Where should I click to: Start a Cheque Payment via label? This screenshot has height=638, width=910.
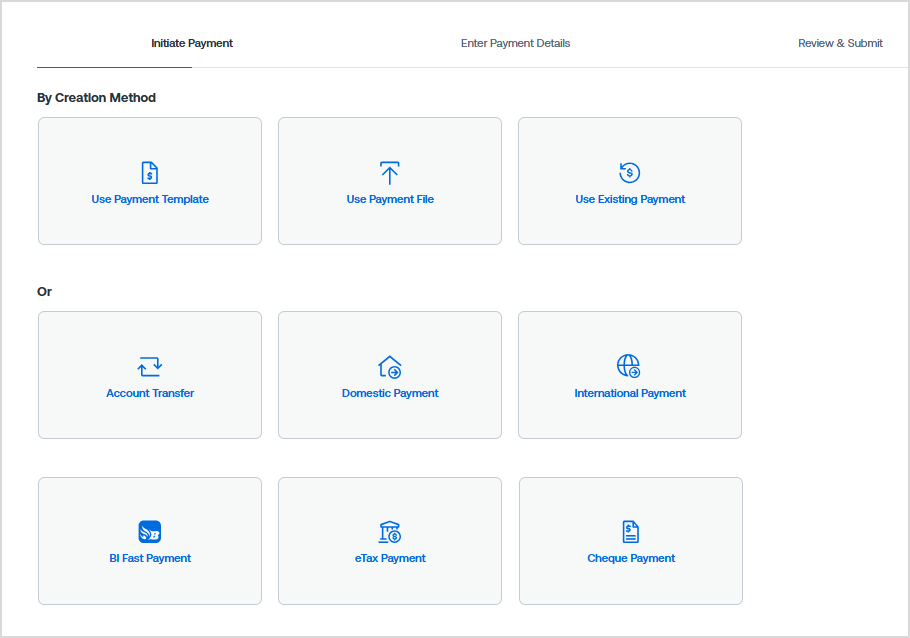point(631,558)
